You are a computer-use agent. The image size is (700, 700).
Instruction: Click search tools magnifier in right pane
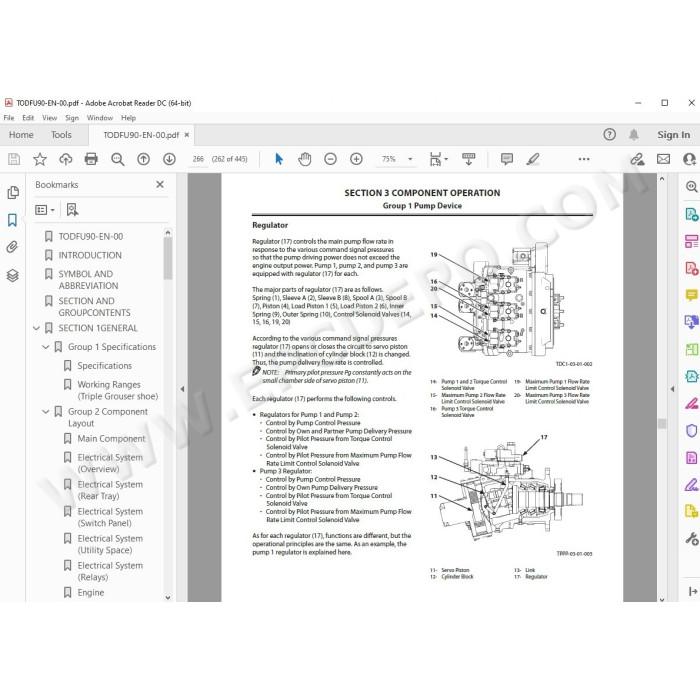692,187
